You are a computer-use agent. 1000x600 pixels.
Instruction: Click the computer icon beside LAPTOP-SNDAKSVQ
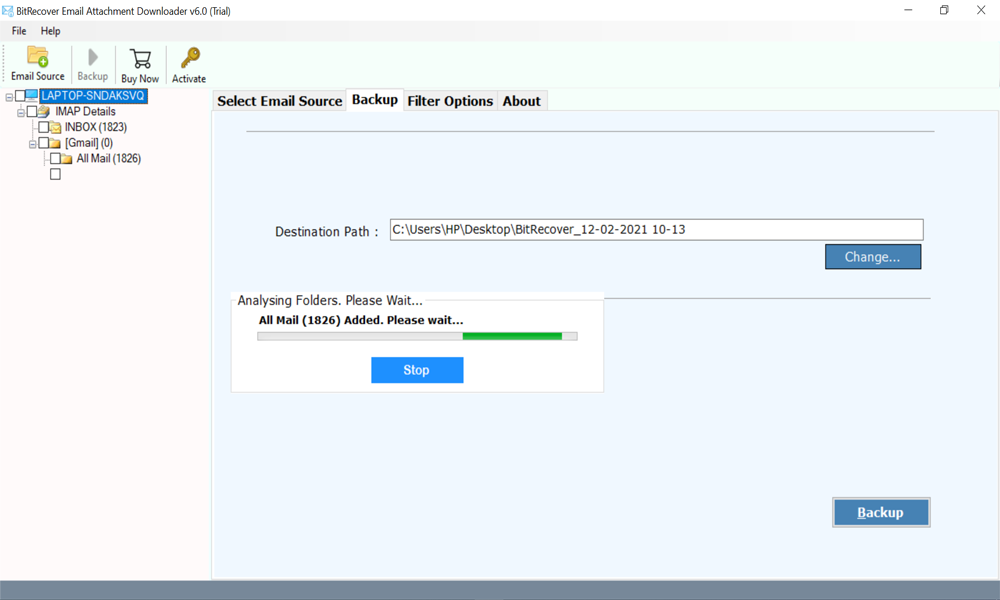point(32,96)
